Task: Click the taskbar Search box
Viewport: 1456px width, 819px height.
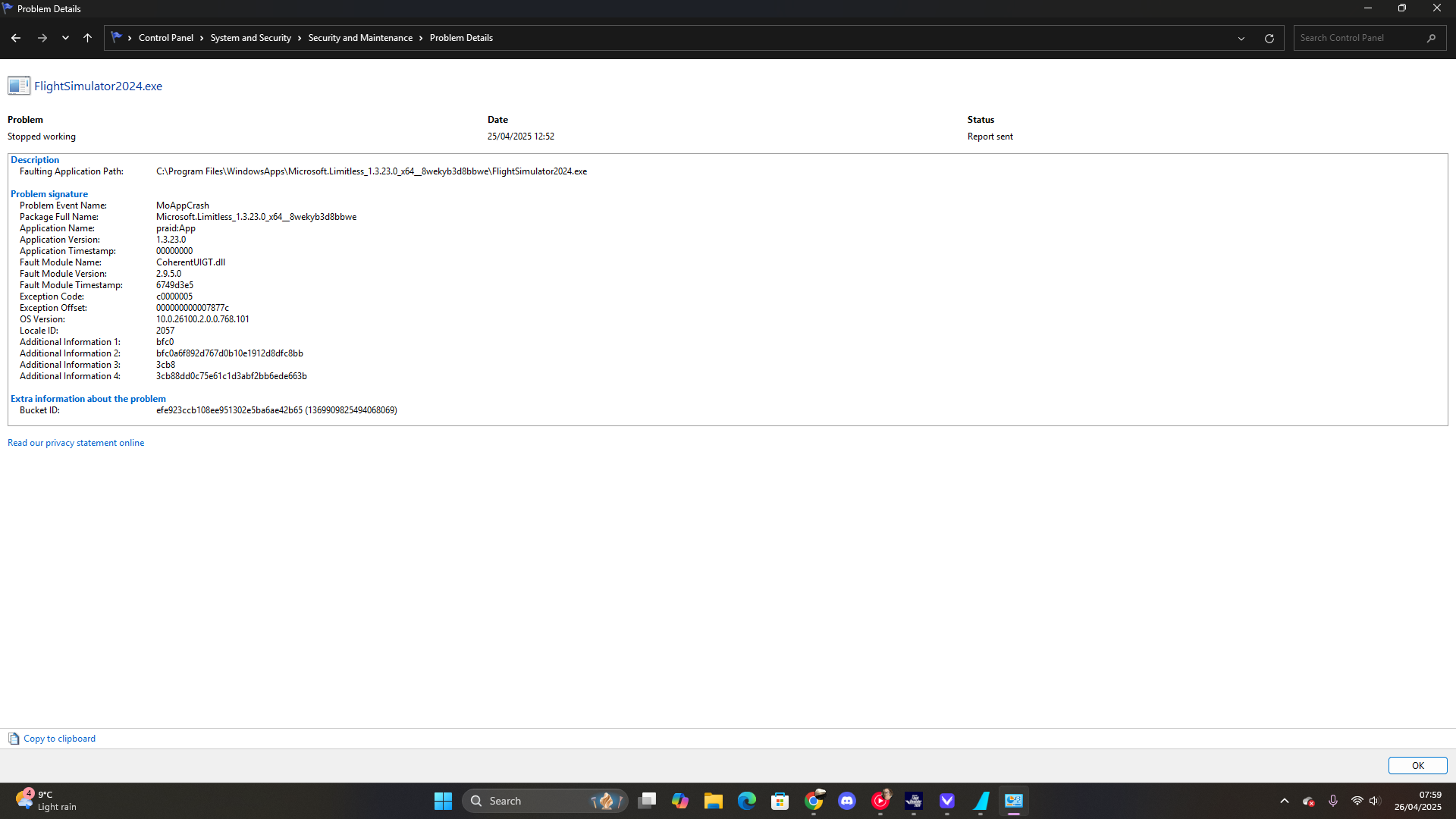Action: click(545, 801)
